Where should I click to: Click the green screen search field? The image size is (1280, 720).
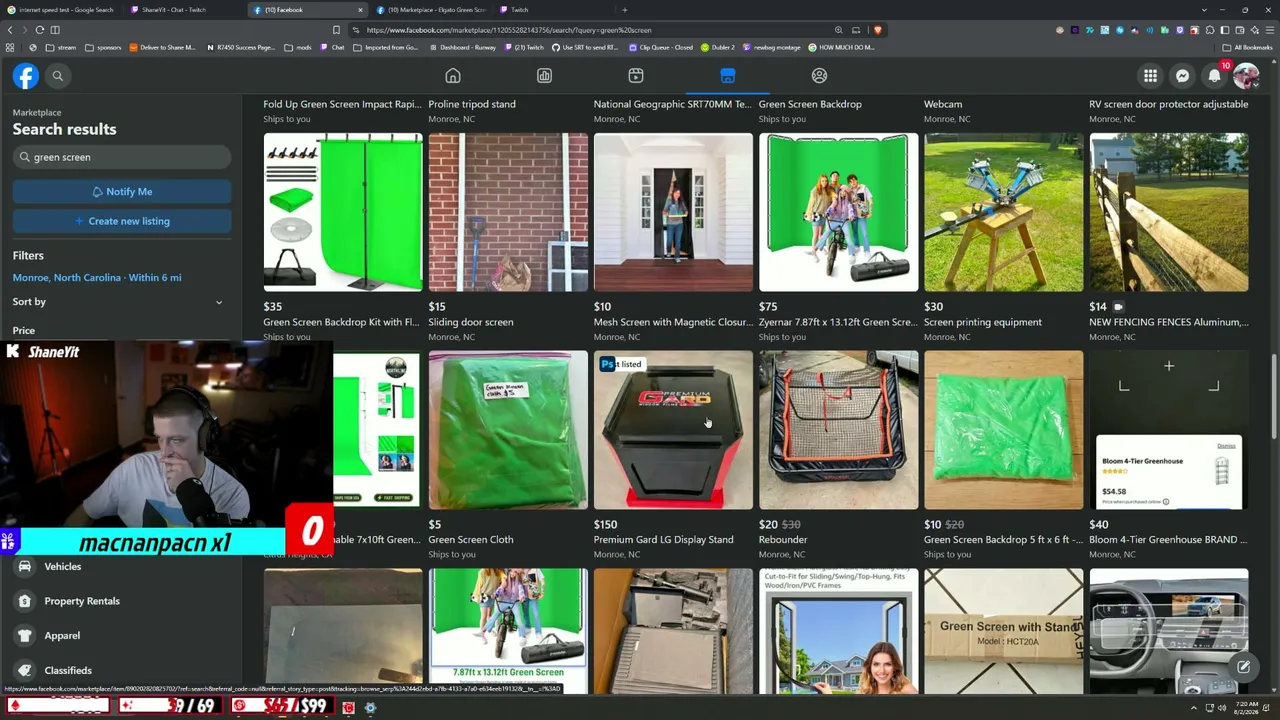(x=122, y=157)
